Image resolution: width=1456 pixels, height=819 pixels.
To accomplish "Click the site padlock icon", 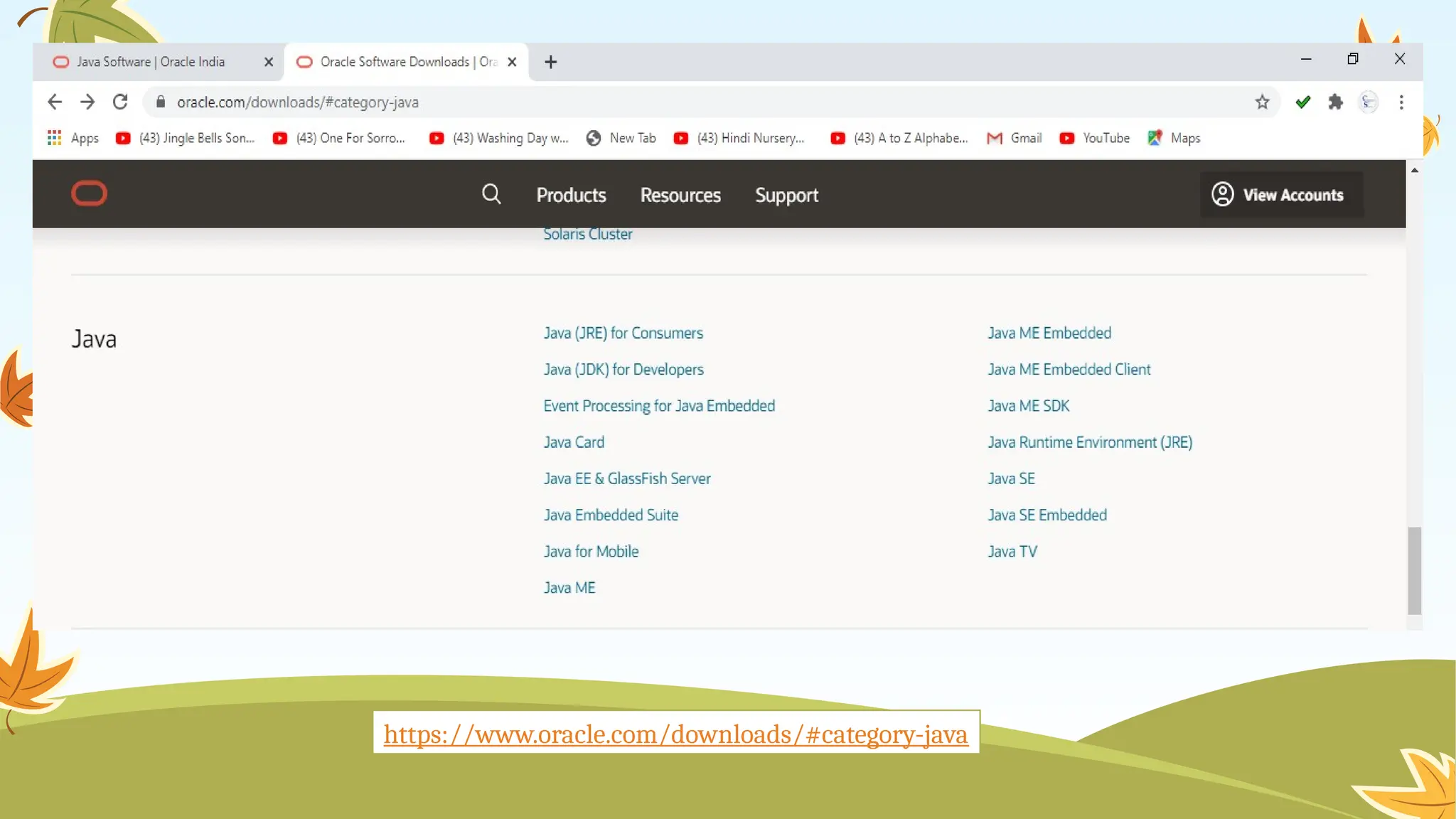I will click(161, 102).
